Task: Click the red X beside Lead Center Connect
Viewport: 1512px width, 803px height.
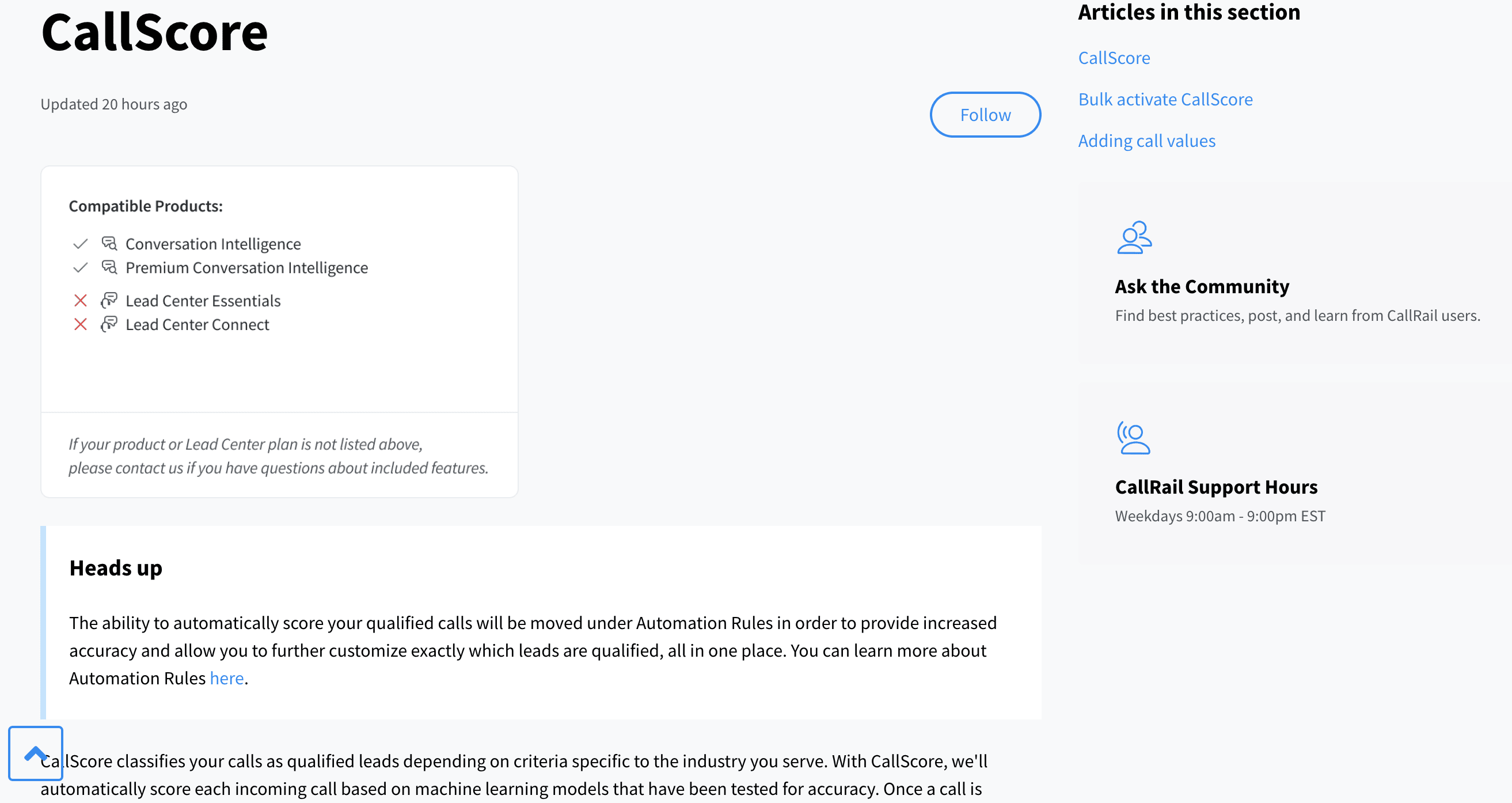Action: click(81, 324)
